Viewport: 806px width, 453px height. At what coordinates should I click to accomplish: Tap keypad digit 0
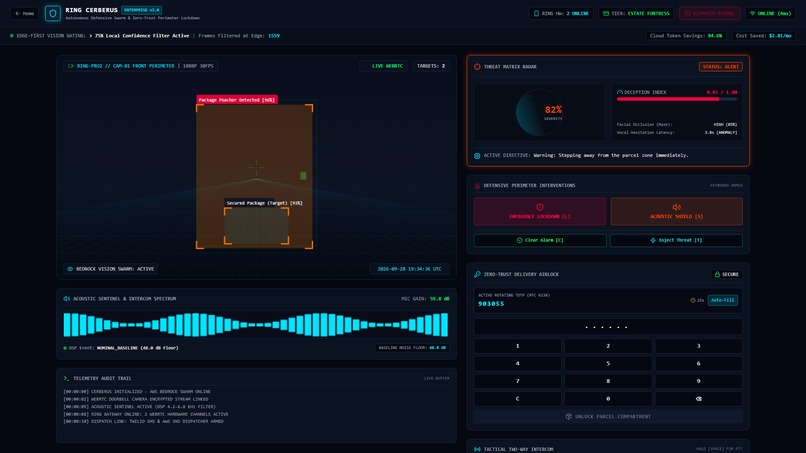pos(608,398)
